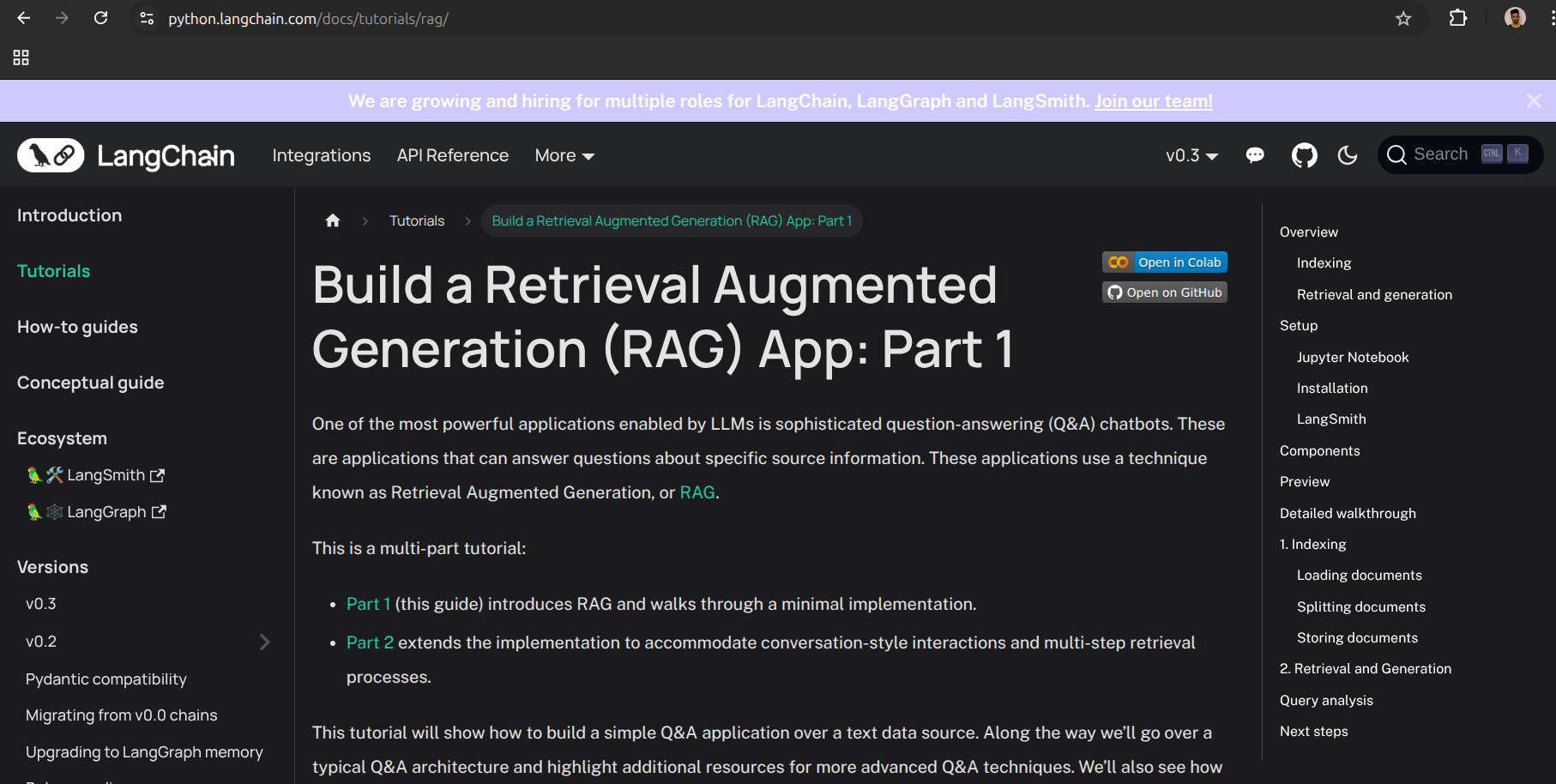
Task: Jump to Setup in table of contents
Action: (x=1299, y=325)
